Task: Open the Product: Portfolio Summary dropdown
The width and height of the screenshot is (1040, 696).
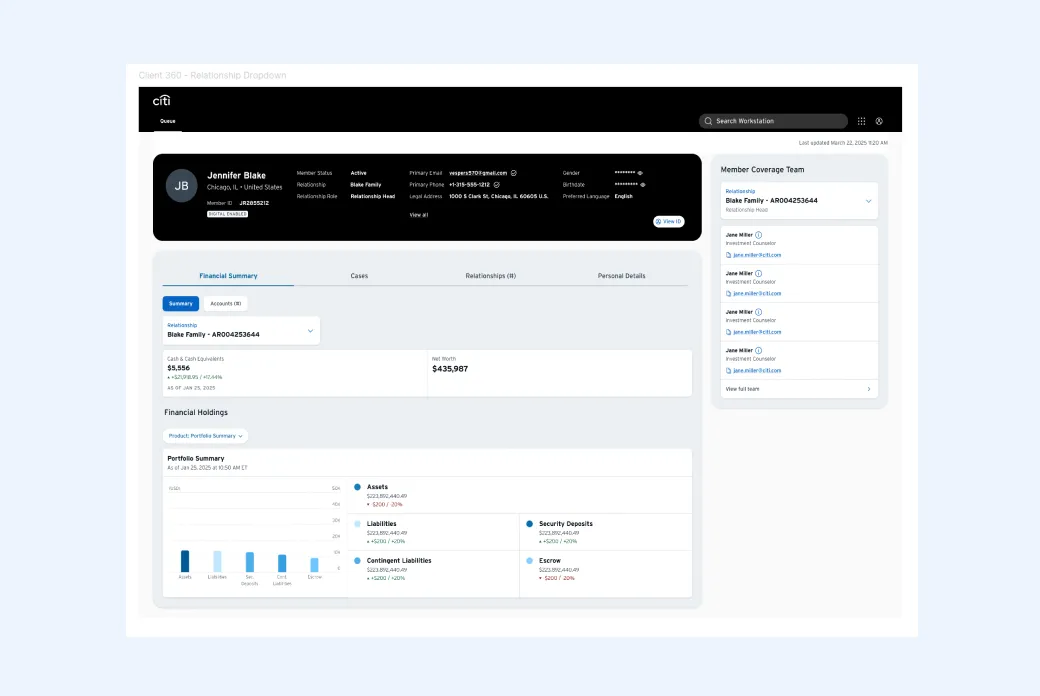Action: click(x=205, y=436)
